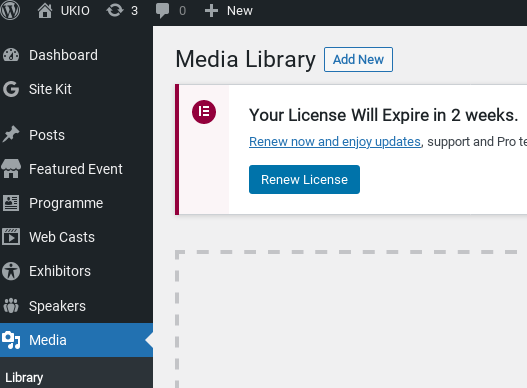Open the UKIO site name link
The height and width of the screenshot is (388, 527).
coord(75,11)
